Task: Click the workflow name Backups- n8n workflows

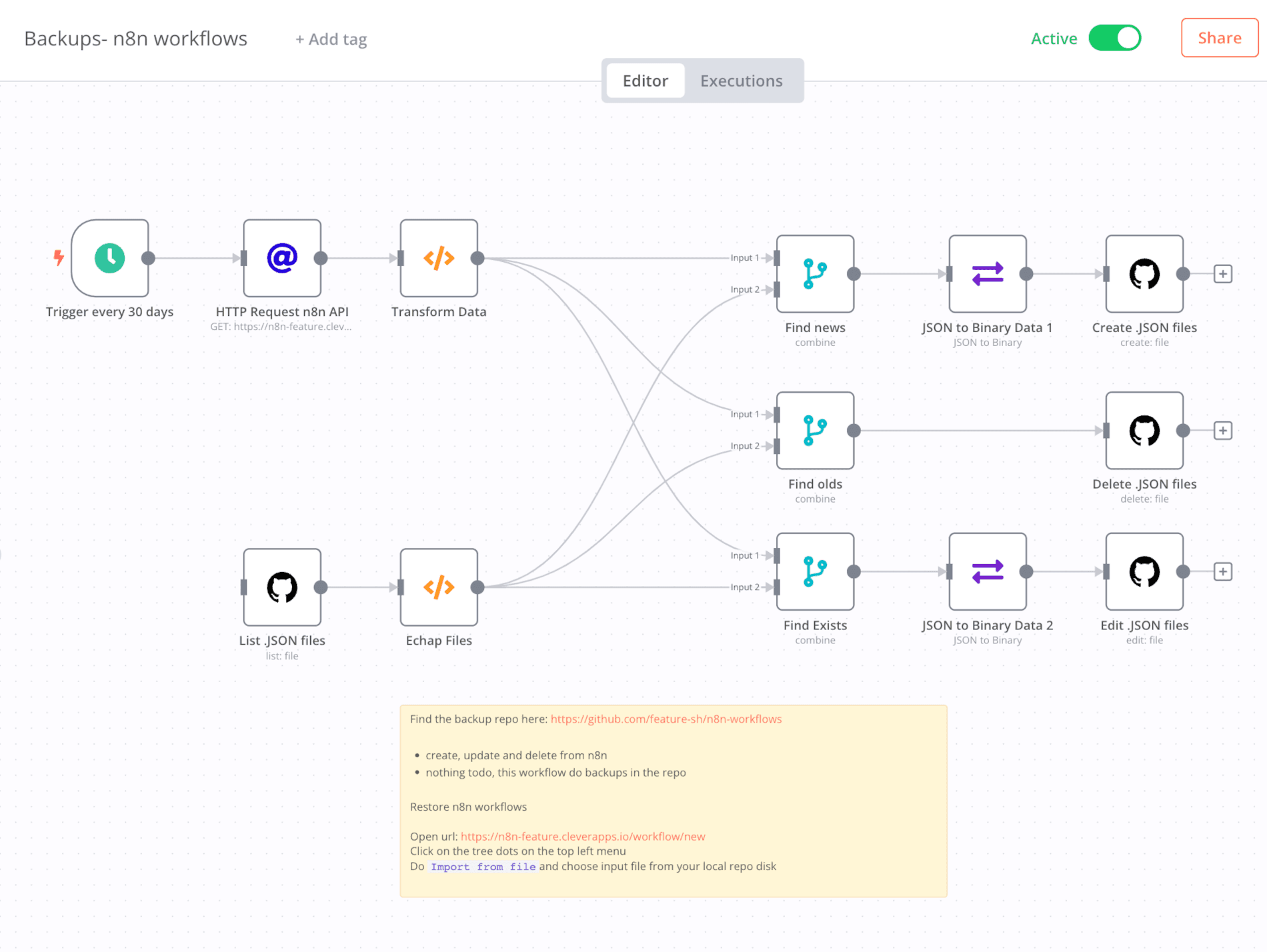Action: coord(135,39)
